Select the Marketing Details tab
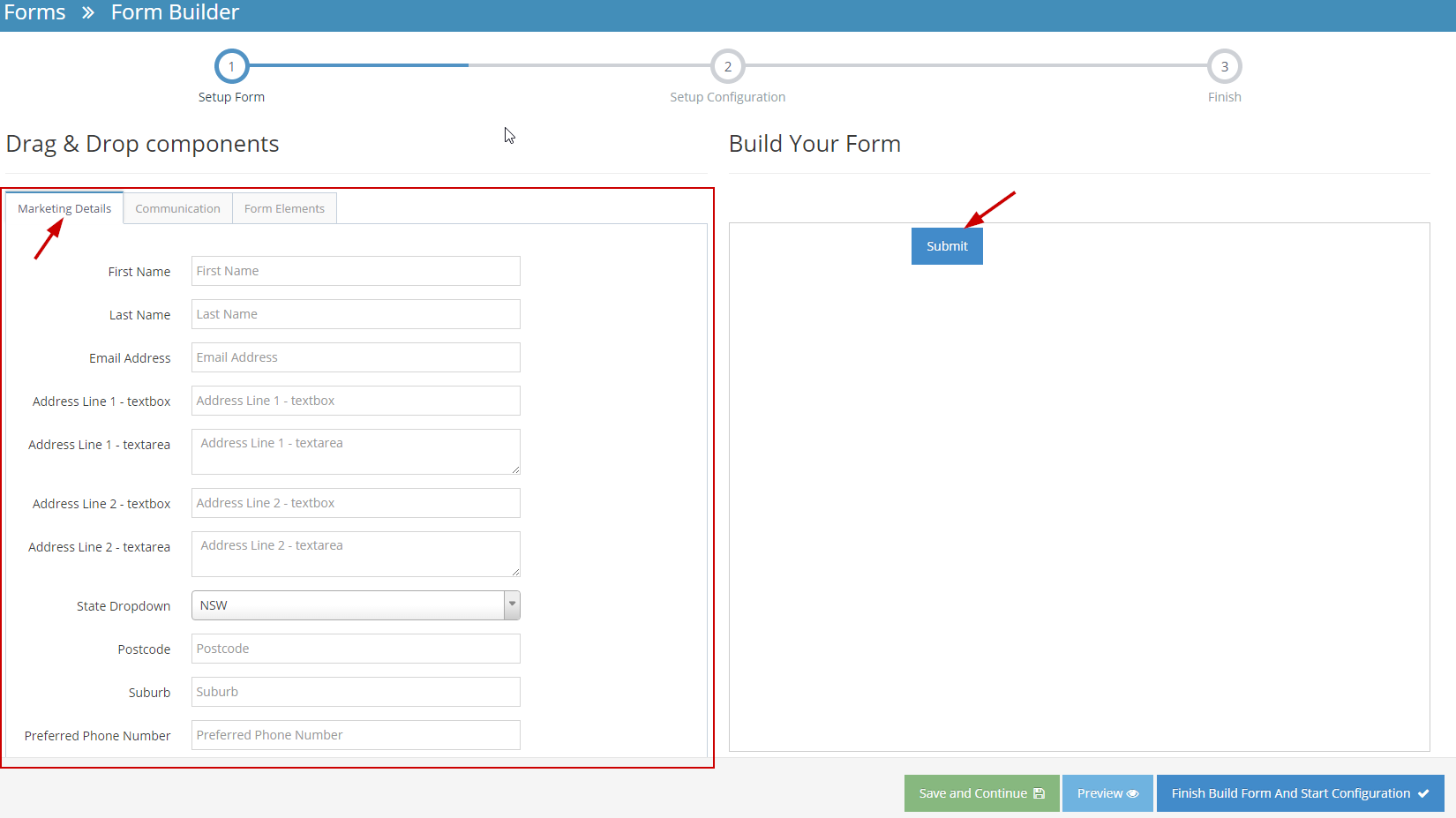 (x=64, y=207)
